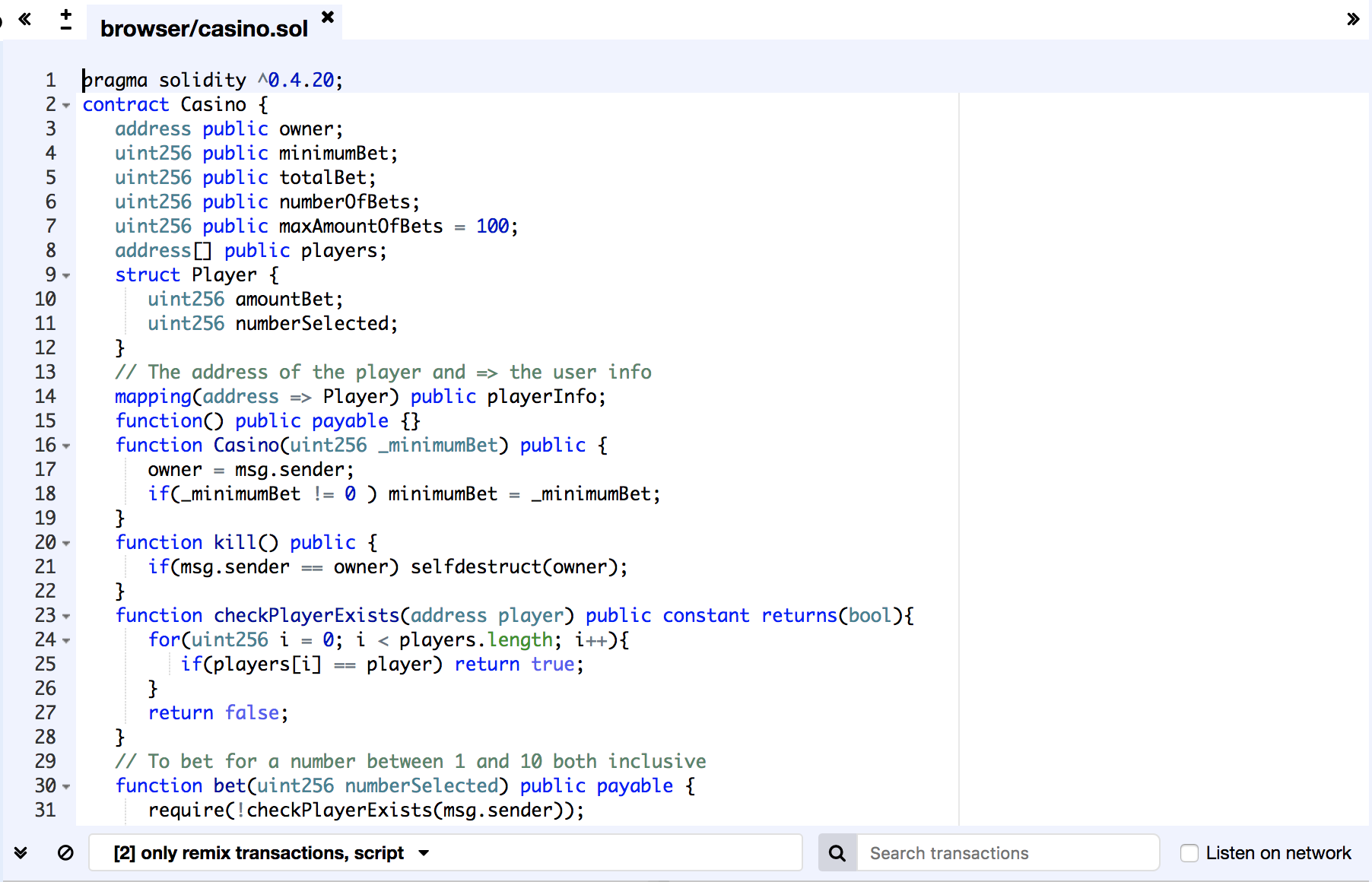Click 'uint256 public numberOfBets;' declaration
Viewport: 1372px width, 882px height.
[267, 201]
